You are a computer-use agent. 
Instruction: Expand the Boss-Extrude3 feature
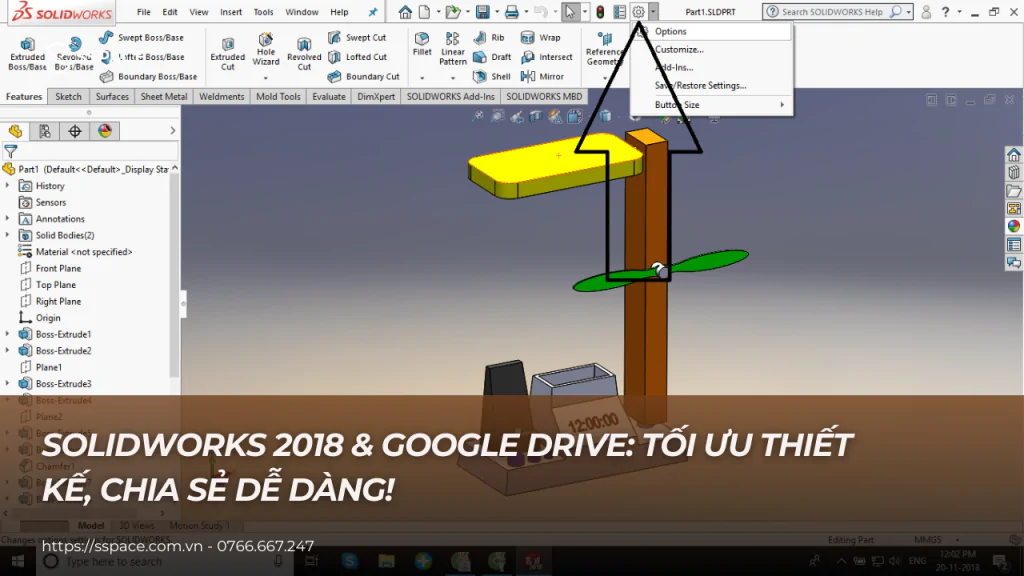(x=8, y=383)
